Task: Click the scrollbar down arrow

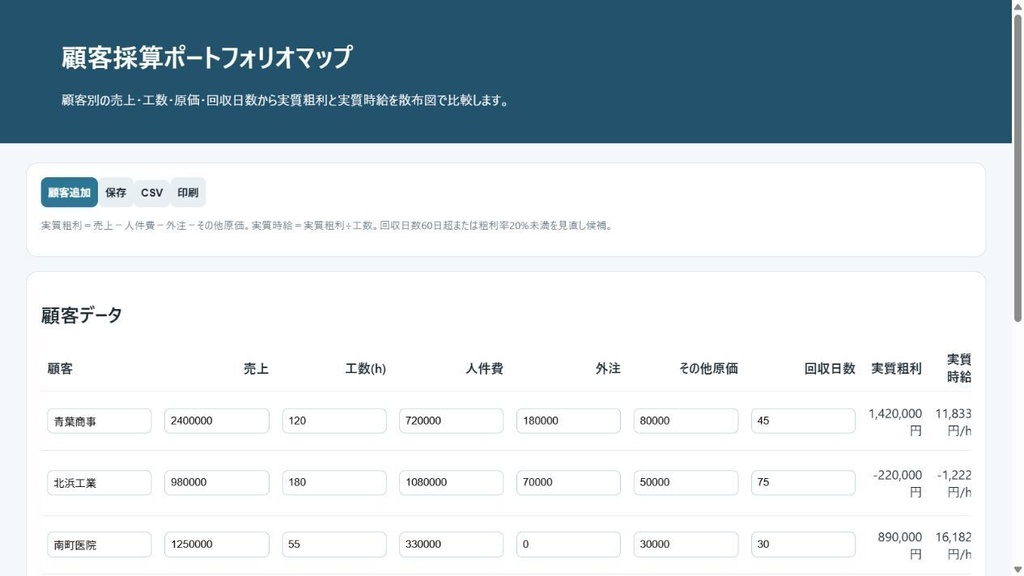Action: [x=1017, y=570]
